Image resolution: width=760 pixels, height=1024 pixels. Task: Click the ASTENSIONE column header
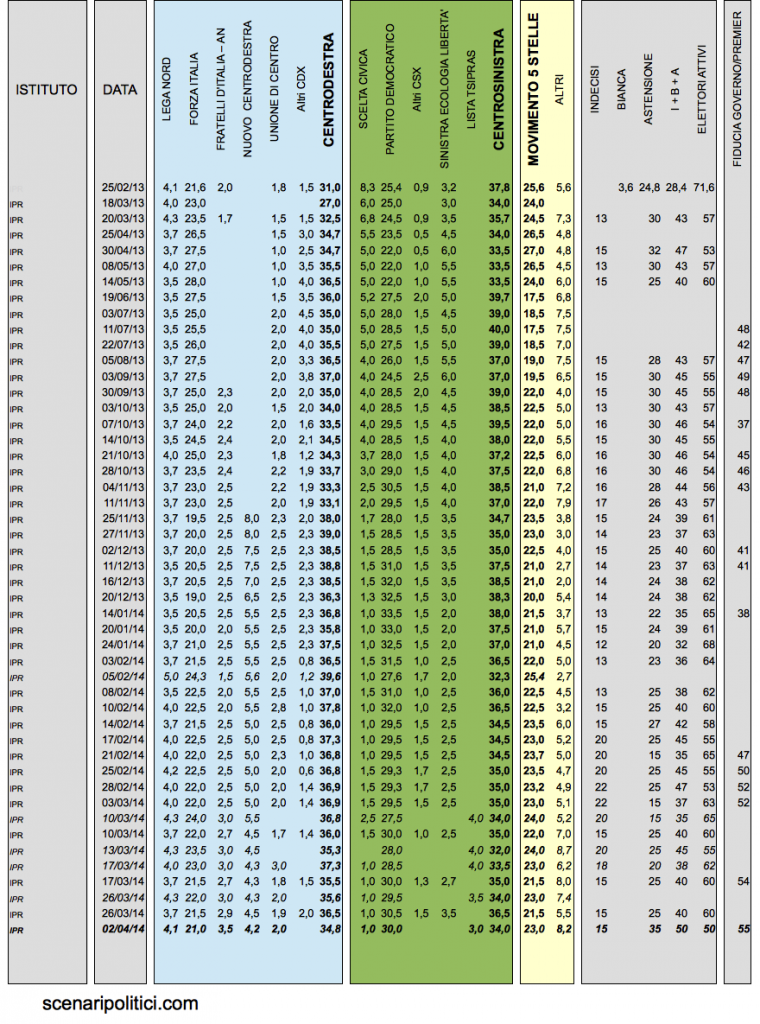pos(648,89)
